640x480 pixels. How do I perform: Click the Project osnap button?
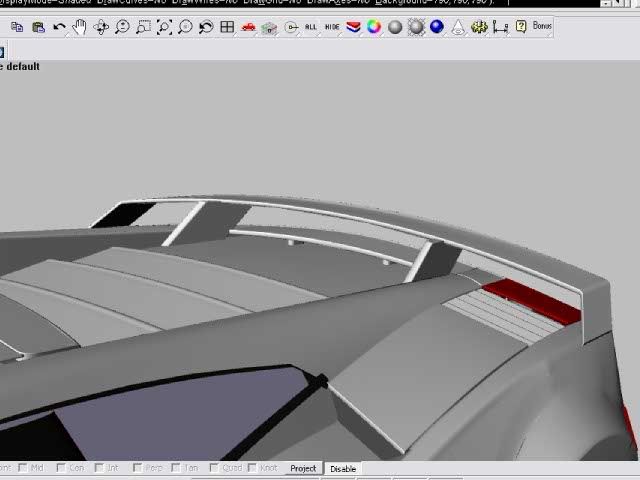(x=303, y=468)
